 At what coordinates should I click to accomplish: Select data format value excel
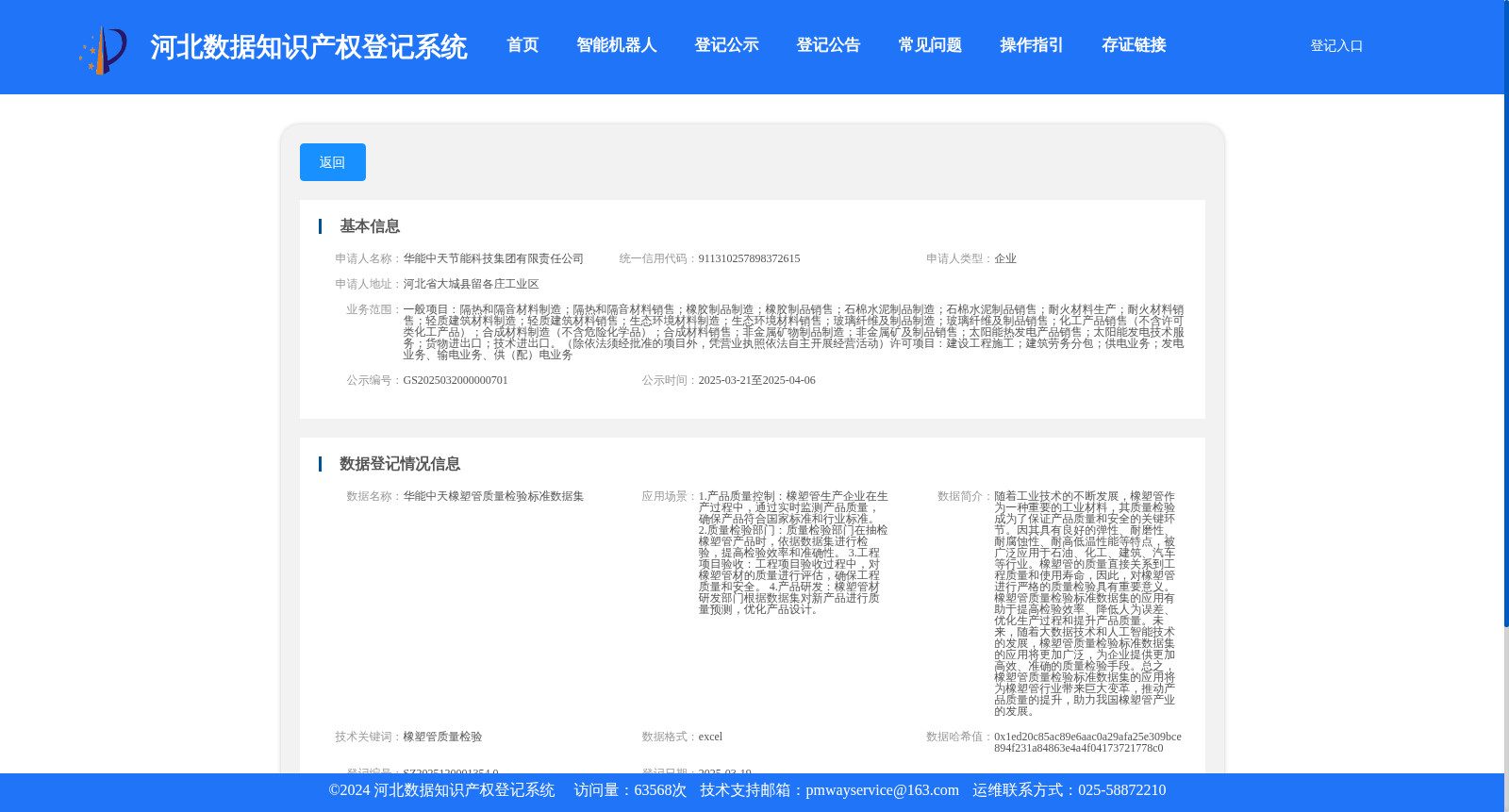[x=710, y=737]
